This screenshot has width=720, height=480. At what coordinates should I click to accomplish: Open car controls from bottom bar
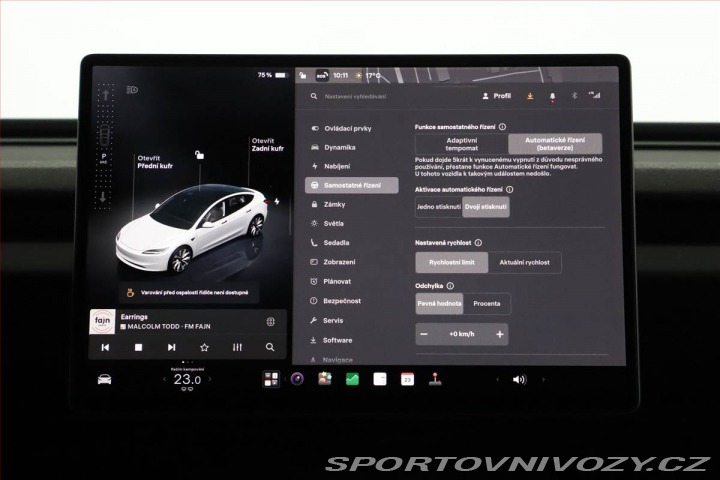pos(104,379)
